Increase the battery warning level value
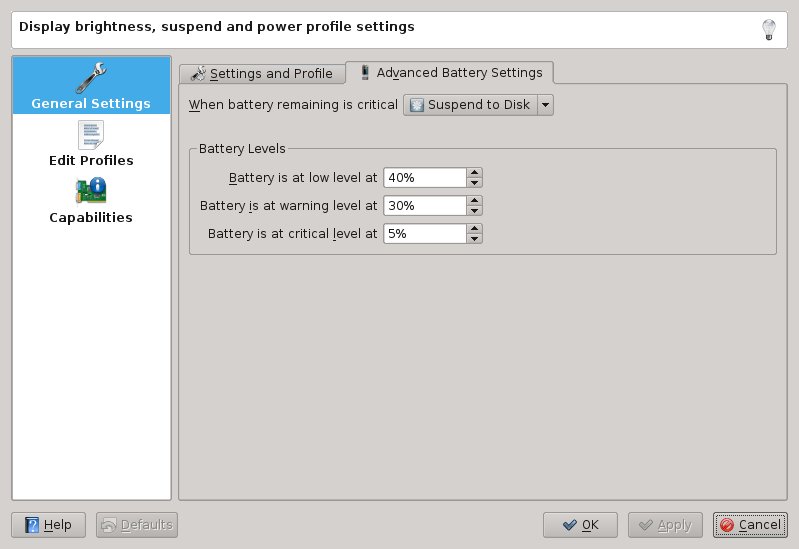This screenshot has width=799, height=549. click(475, 200)
